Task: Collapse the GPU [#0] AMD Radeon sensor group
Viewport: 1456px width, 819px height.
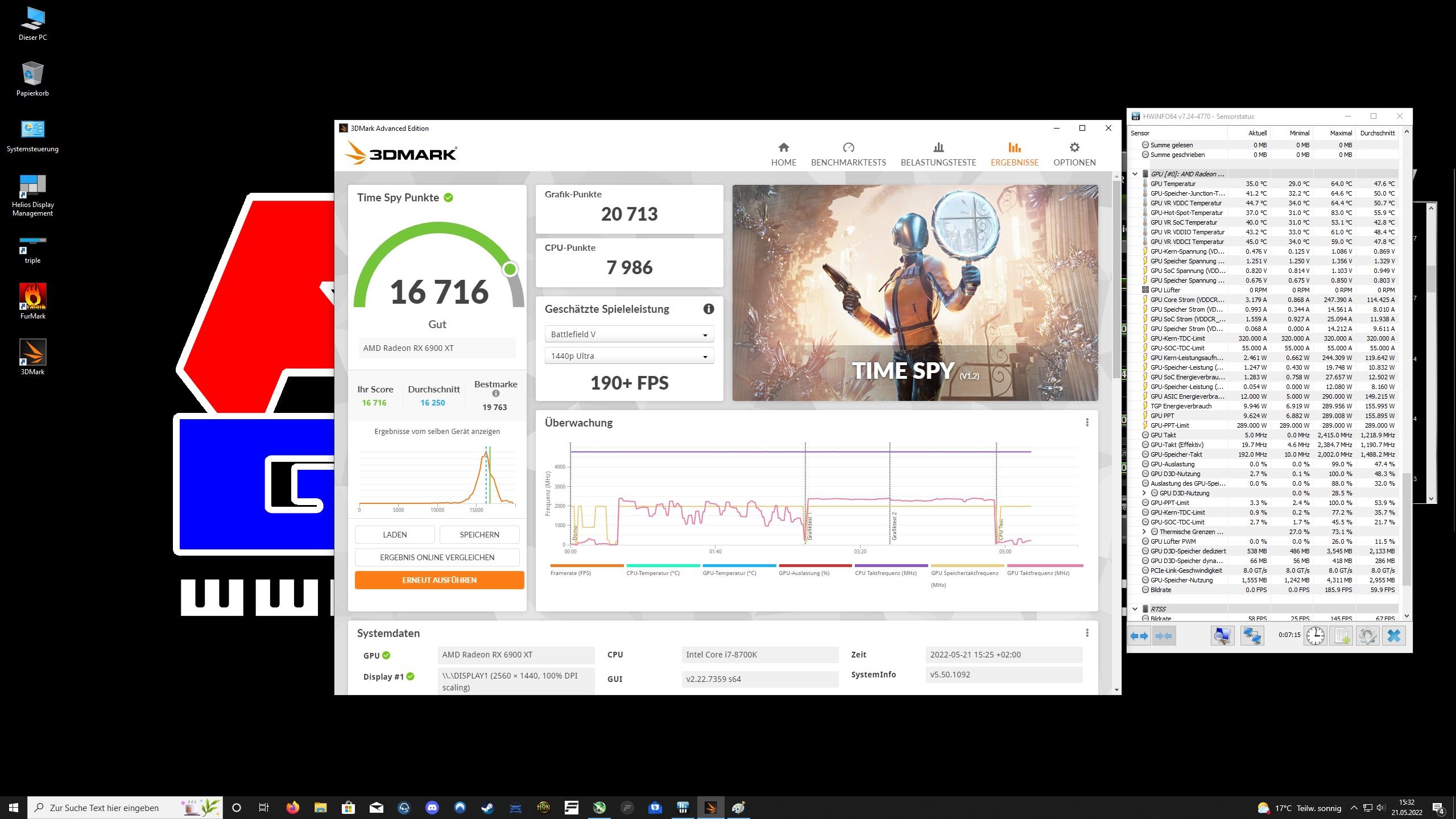Action: [1135, 174]
